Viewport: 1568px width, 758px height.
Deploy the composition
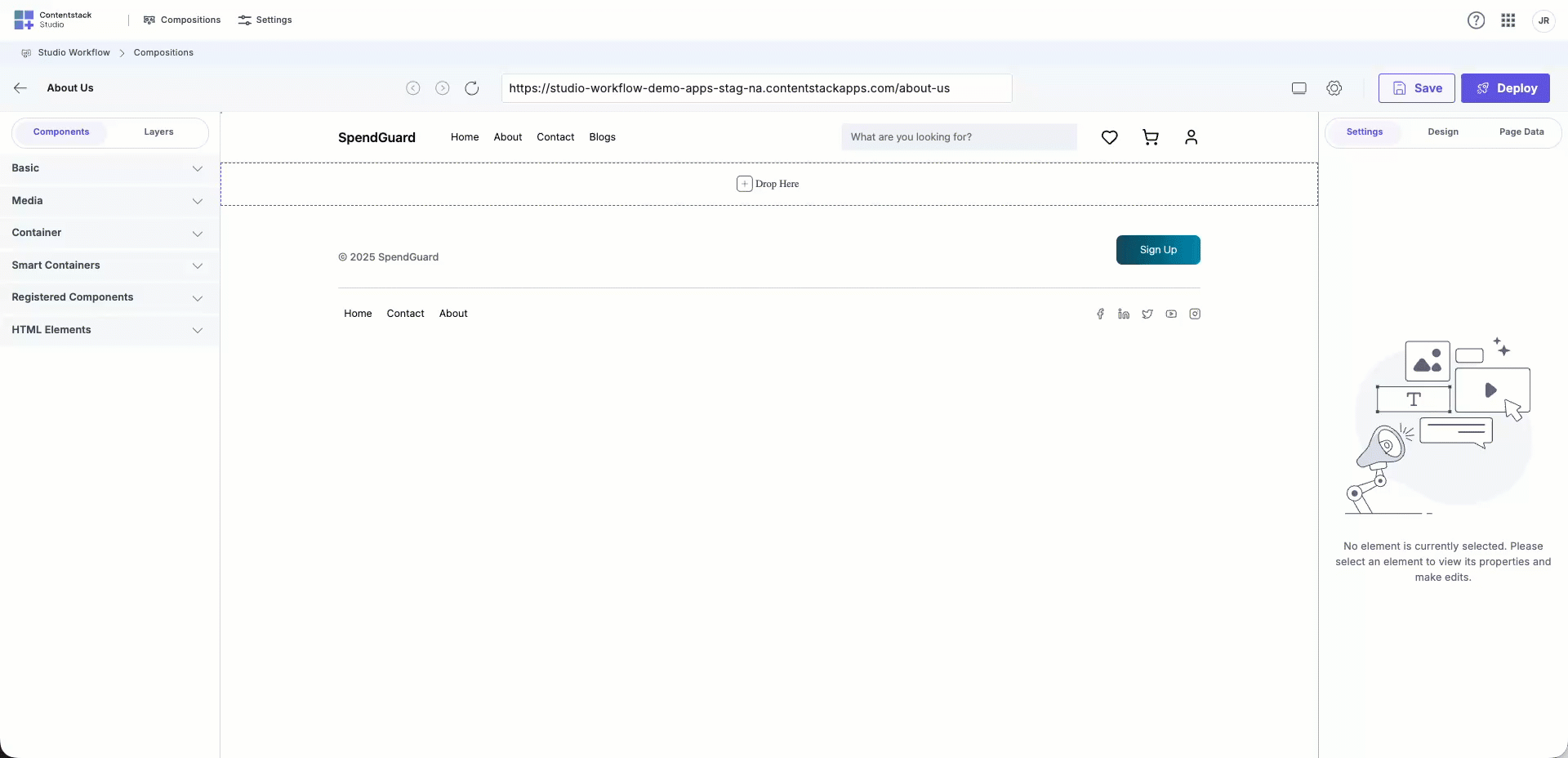(x=1505, y=88)
